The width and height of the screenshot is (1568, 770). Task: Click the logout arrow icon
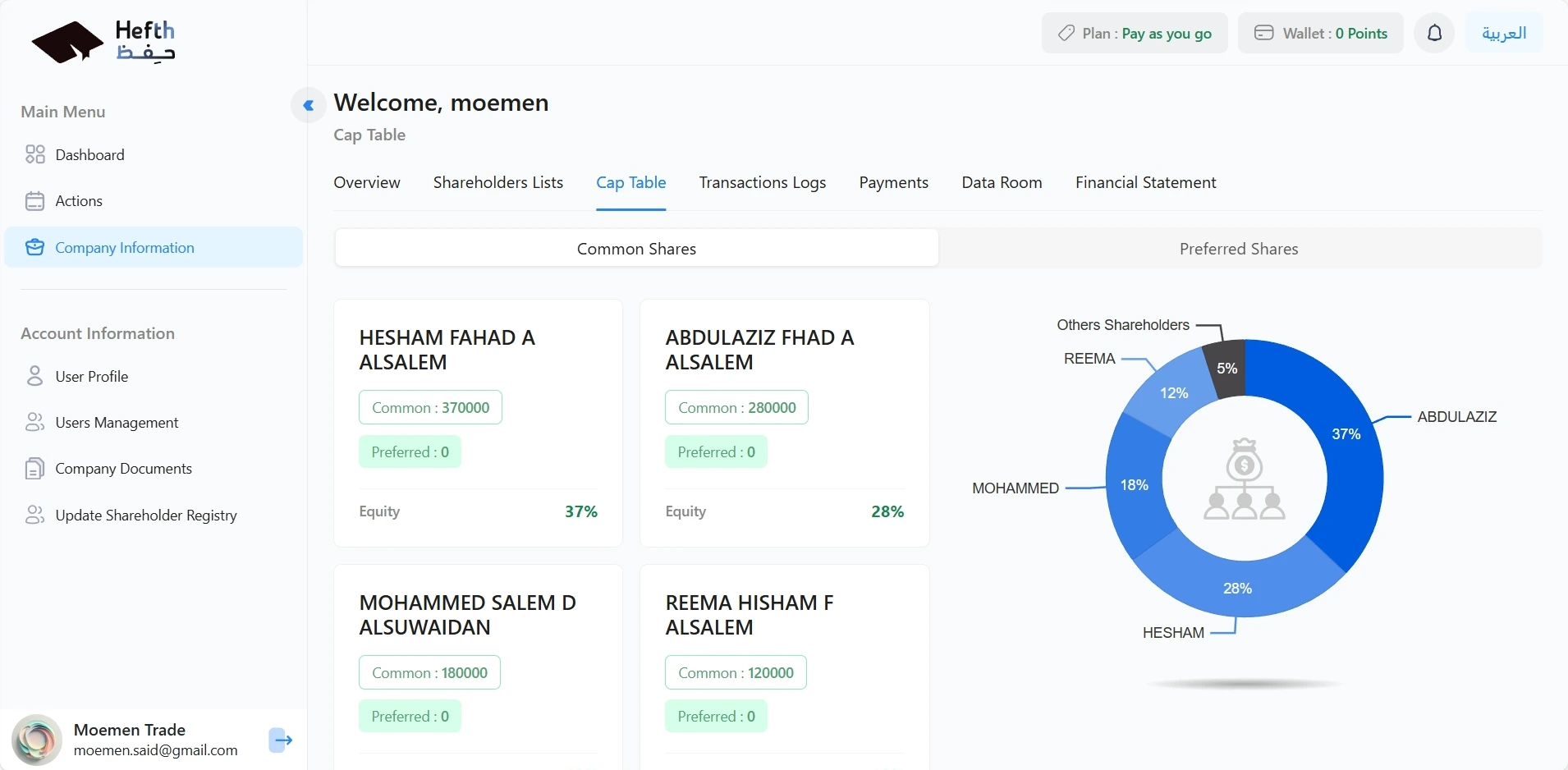[x=281, y=740]
